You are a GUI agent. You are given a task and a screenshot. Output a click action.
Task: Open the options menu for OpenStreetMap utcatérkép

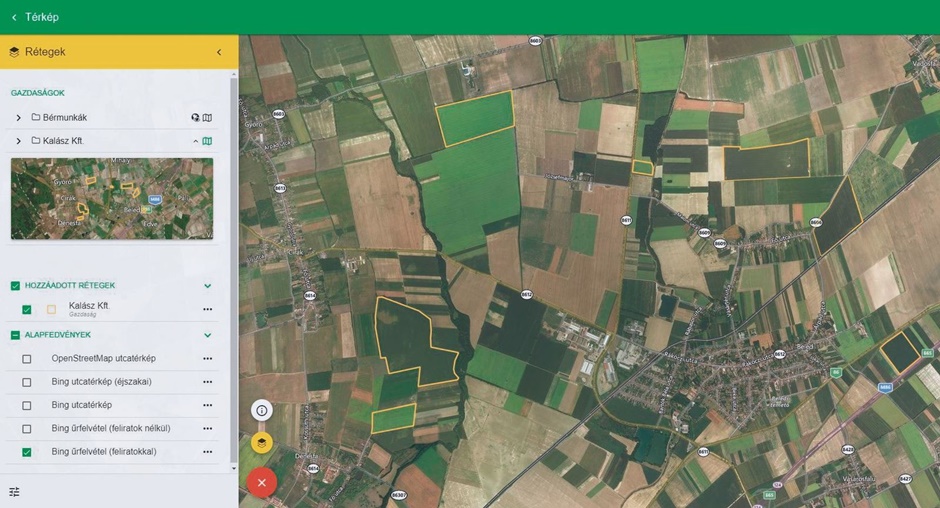coord(208,359)
